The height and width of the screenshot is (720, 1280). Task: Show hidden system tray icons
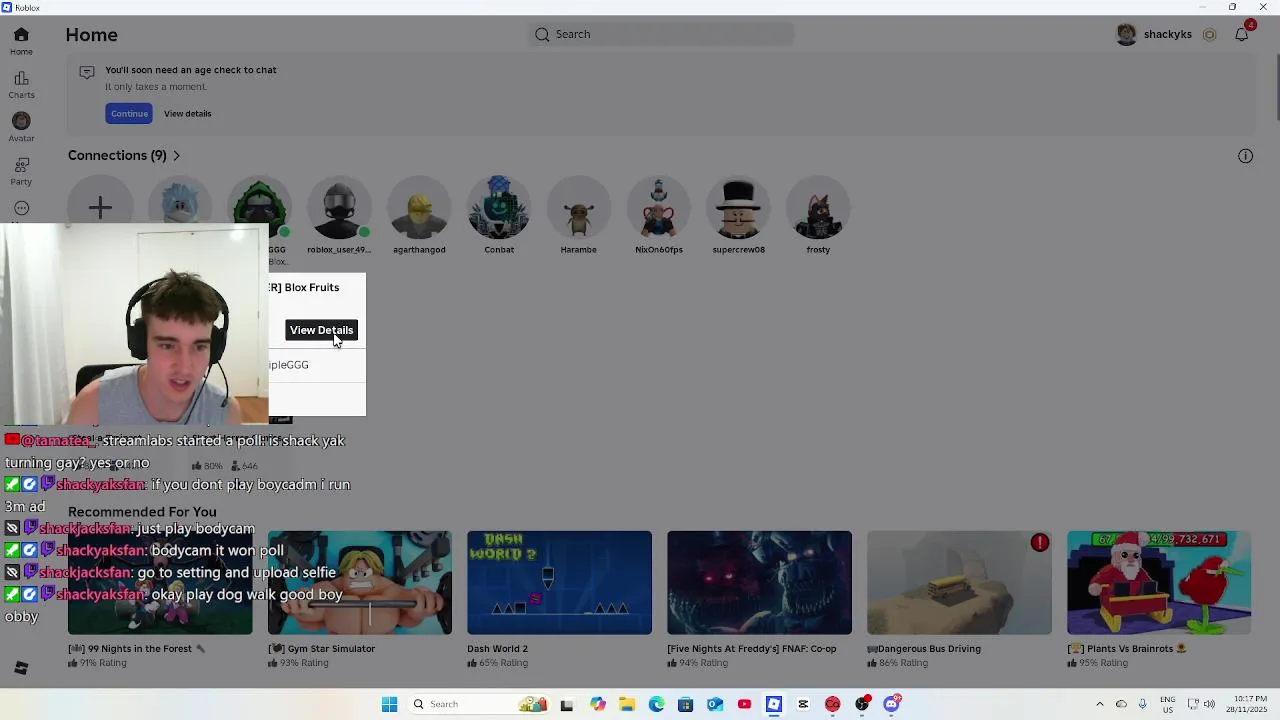coord(1100,704)
